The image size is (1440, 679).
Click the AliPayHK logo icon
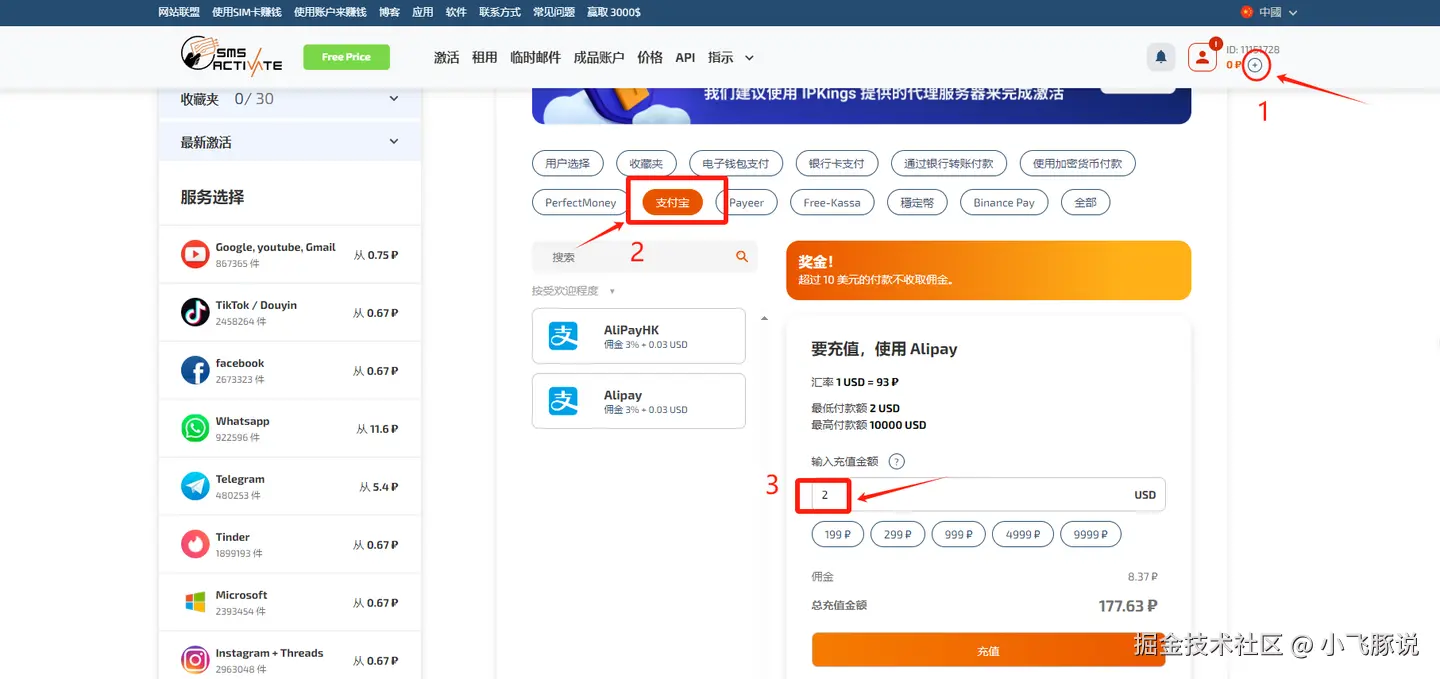click(564, 336)
